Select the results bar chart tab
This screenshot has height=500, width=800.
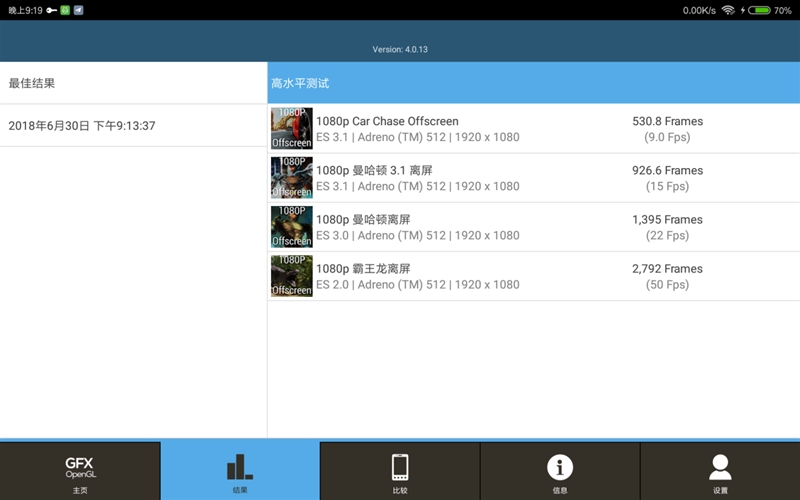coord(240,471)
